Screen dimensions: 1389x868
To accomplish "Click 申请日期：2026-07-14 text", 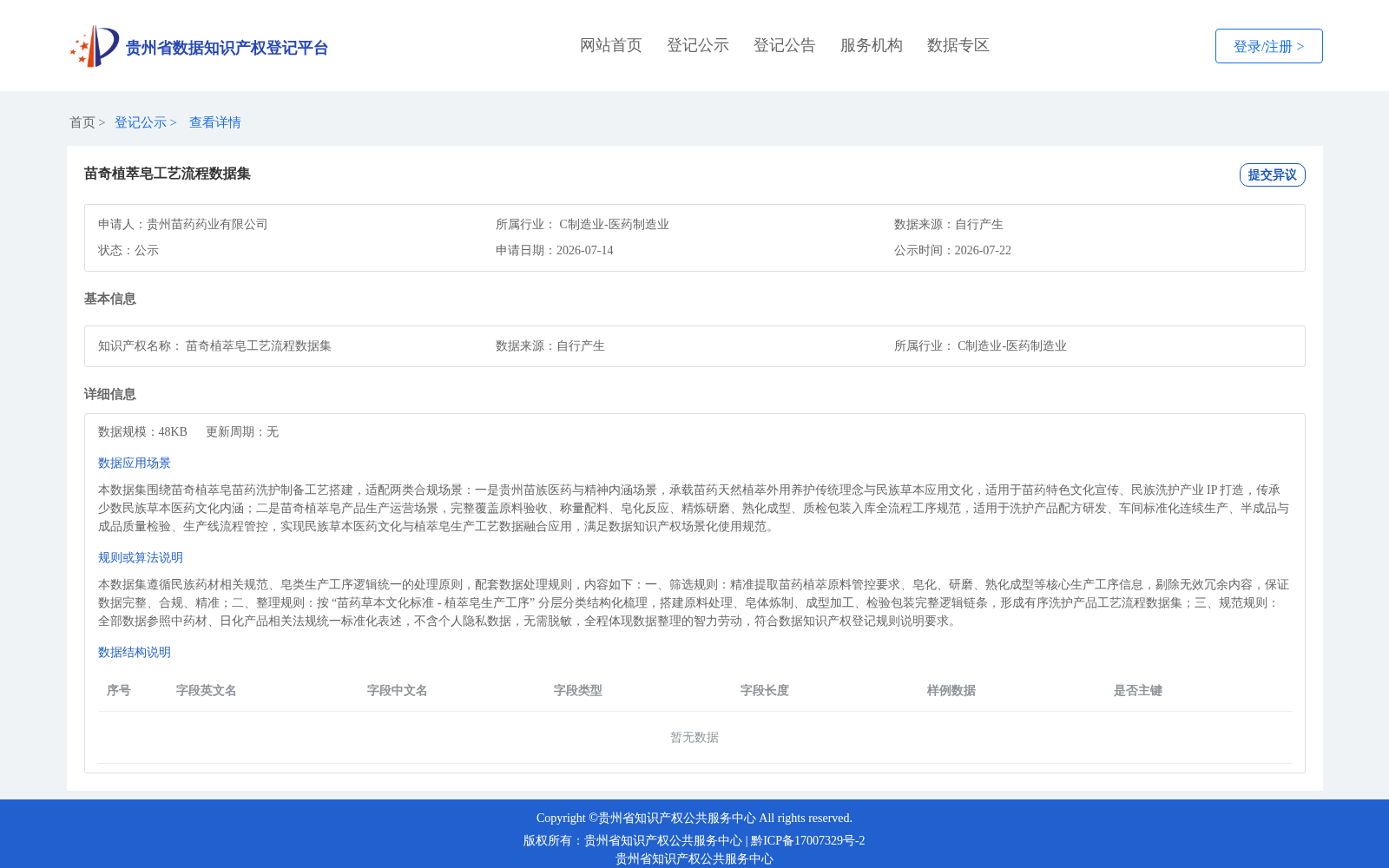I will (555, 250).
